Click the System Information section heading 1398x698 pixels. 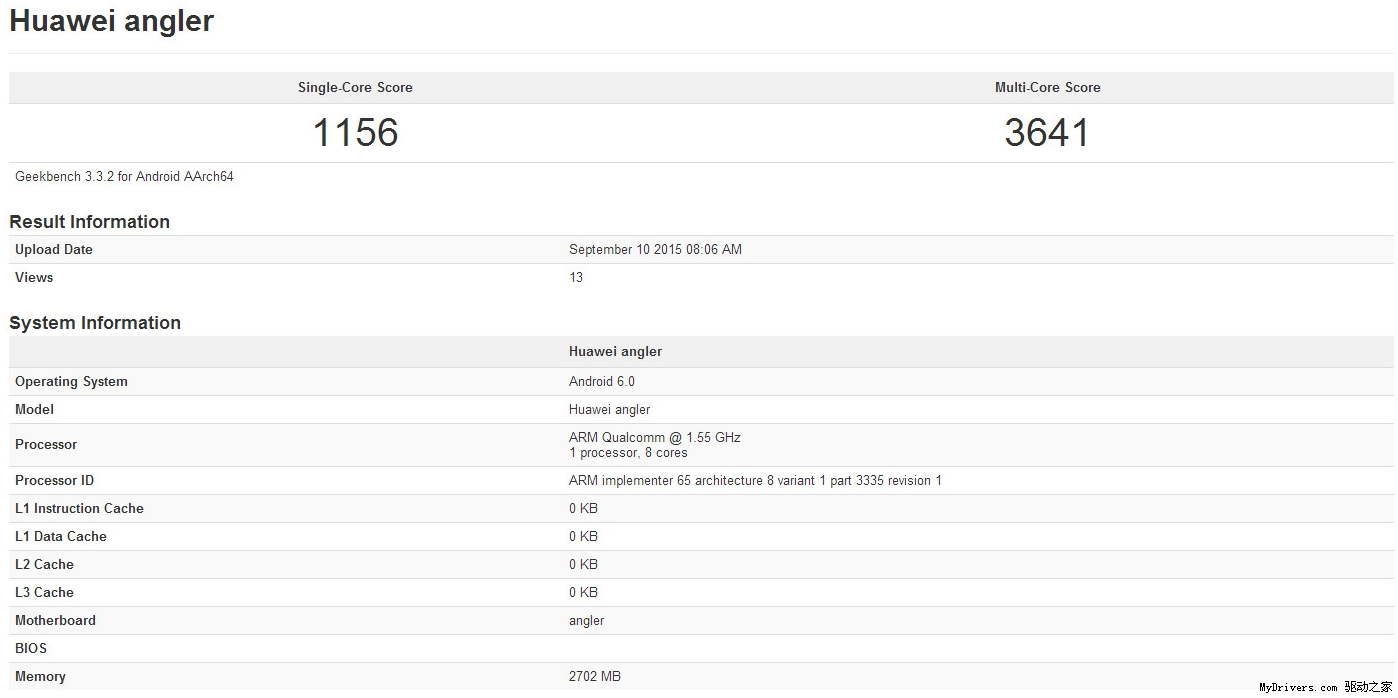click(94, 322)
